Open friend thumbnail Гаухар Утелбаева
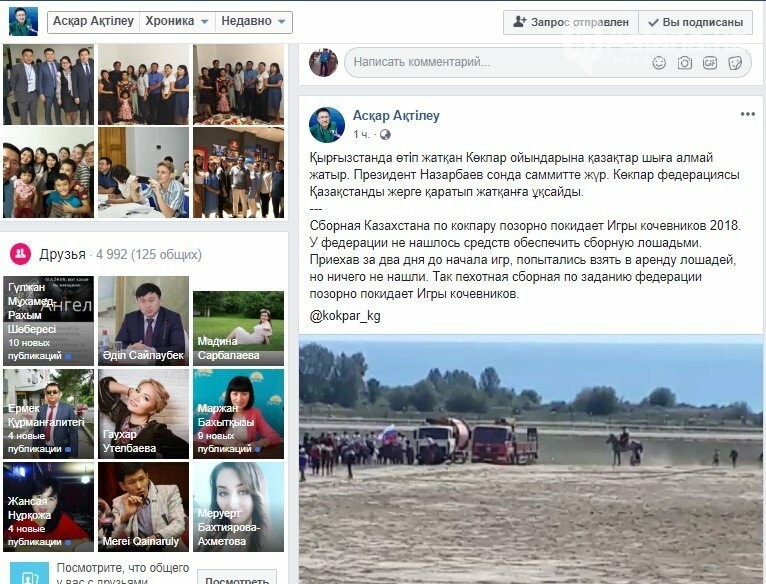Screen dimensions: 766x584 pyautogui.click(x=143, y=414)
